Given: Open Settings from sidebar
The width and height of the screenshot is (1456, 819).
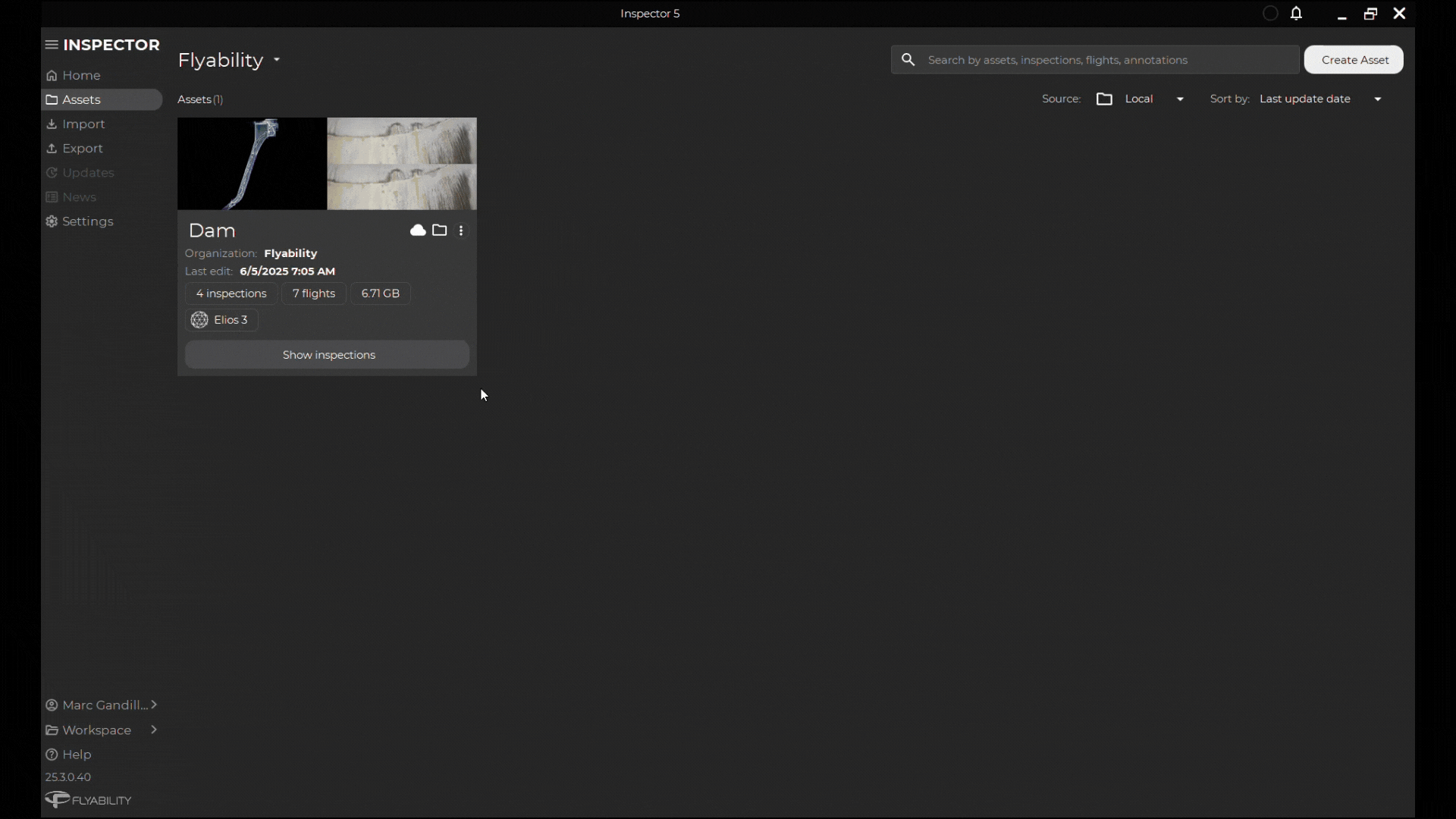Looking at the screenshot, I should 87,221.
